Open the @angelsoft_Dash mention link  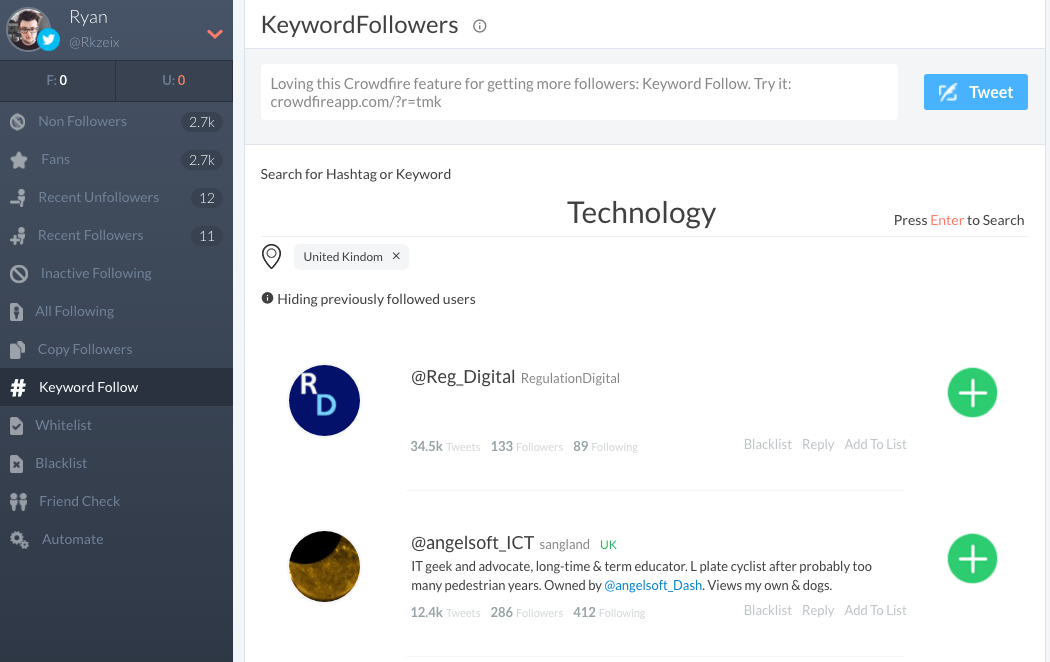tap(653, 585)
